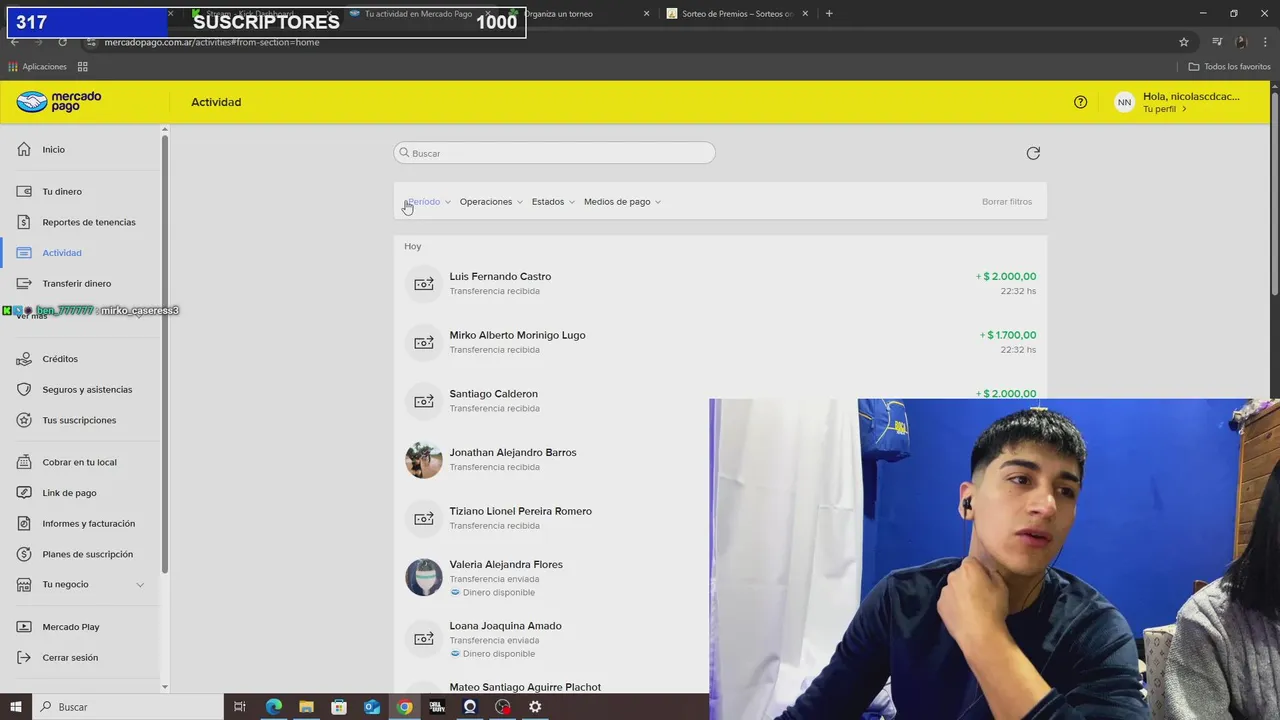Viewport: 1280px width, 720px height.
Task: Expand Tu perfil under the greeting
Action: (1165, 109)
